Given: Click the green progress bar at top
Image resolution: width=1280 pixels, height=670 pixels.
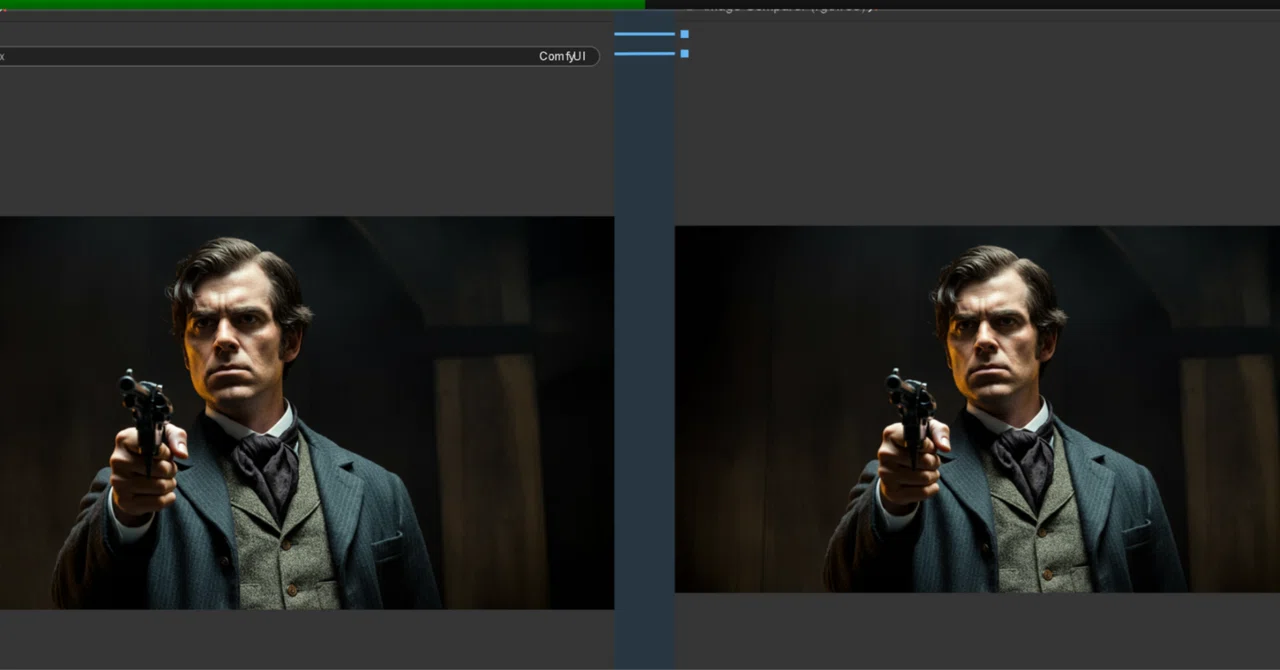Looking at the screenshot, I should (x=322, y=5).
